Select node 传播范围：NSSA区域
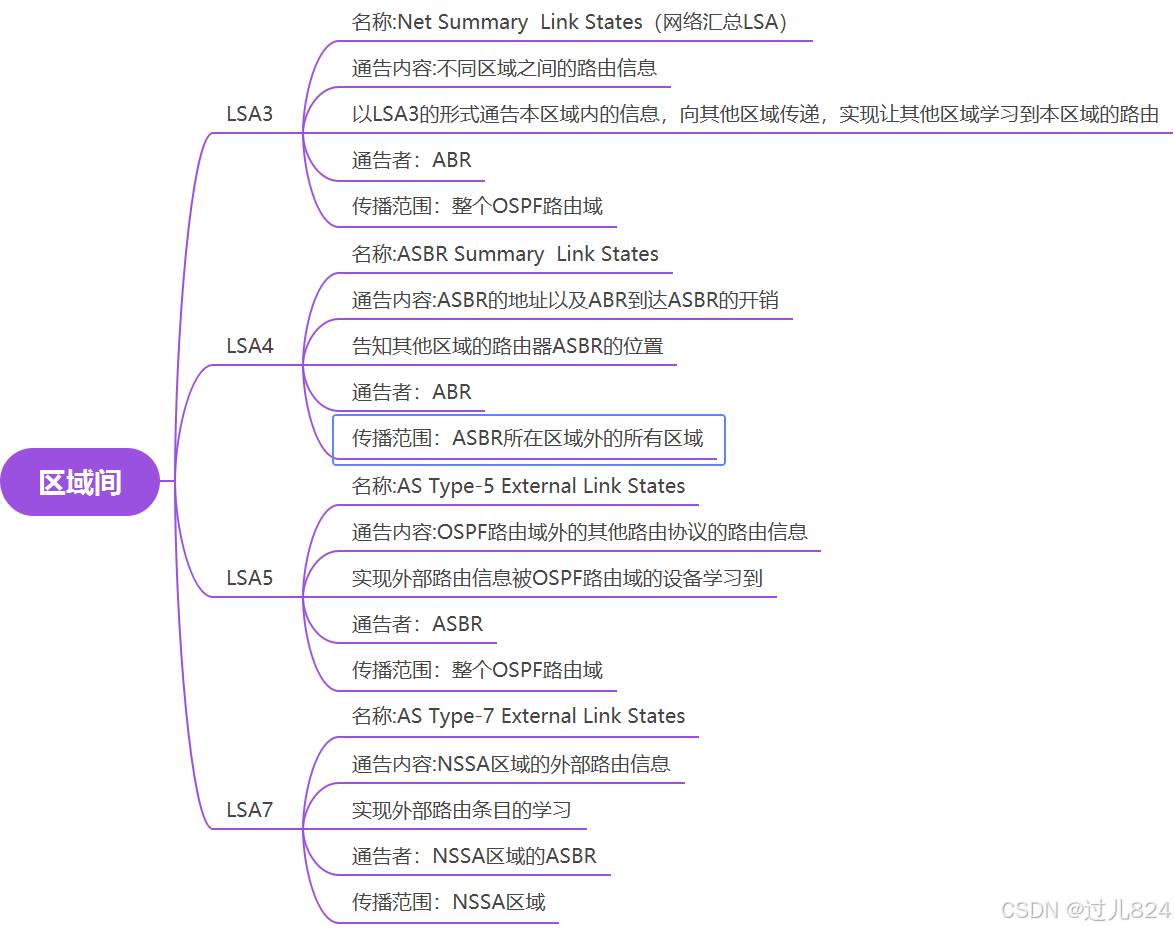 tap(448, 902)
